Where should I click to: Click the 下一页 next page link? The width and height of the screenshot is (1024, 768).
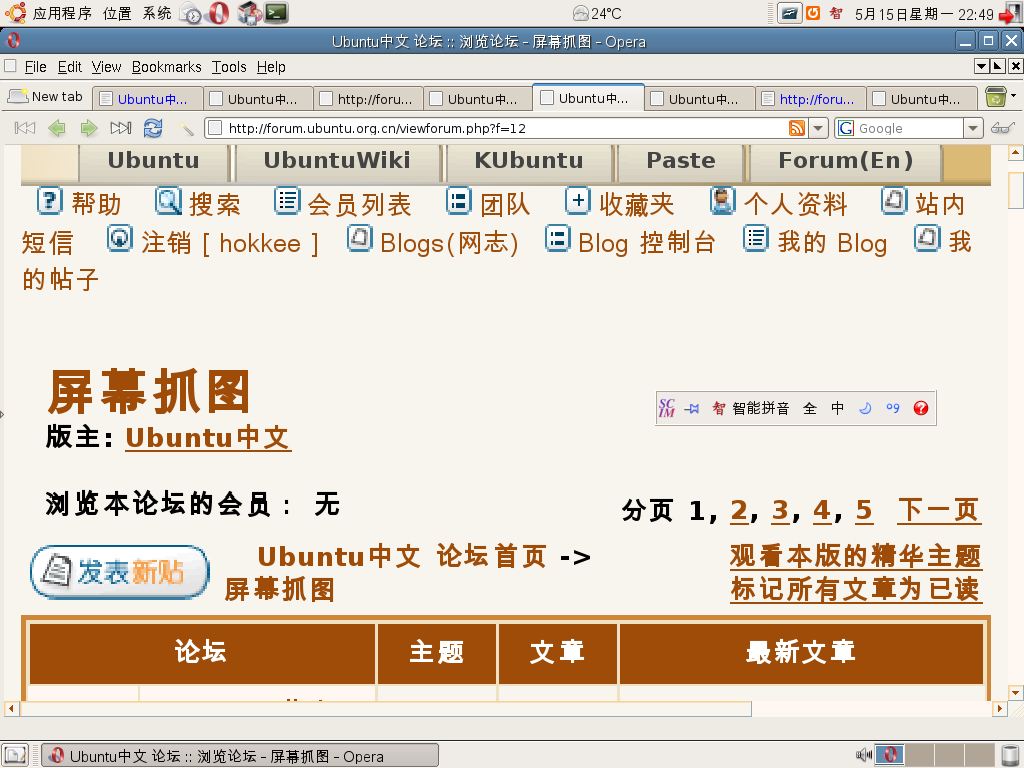[x=939, y=510]
